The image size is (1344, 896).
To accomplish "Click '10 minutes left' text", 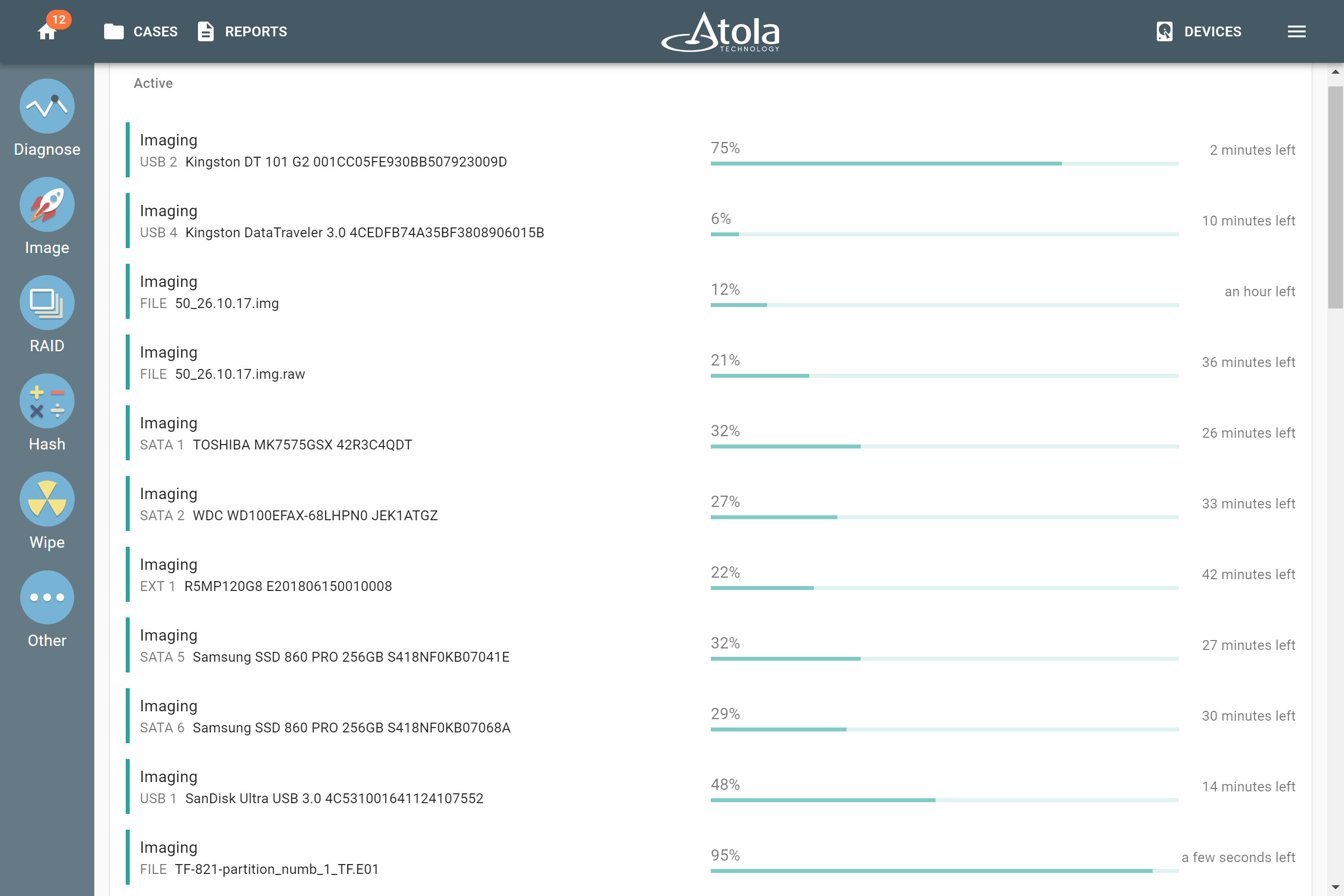I will (1249, 221).
